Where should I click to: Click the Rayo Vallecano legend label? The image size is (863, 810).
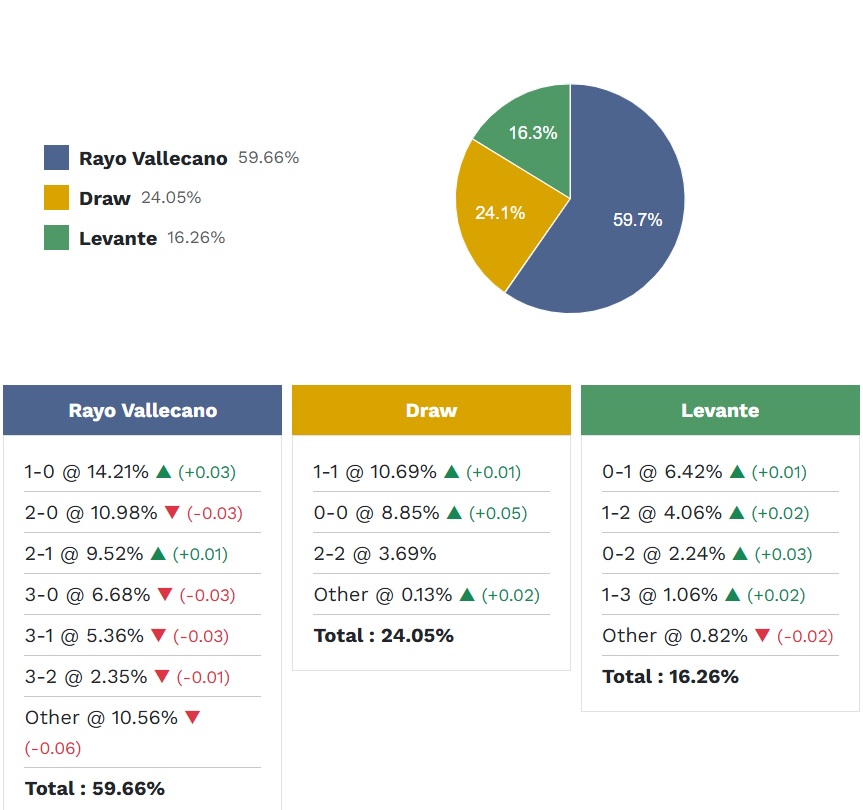(153, 158)
